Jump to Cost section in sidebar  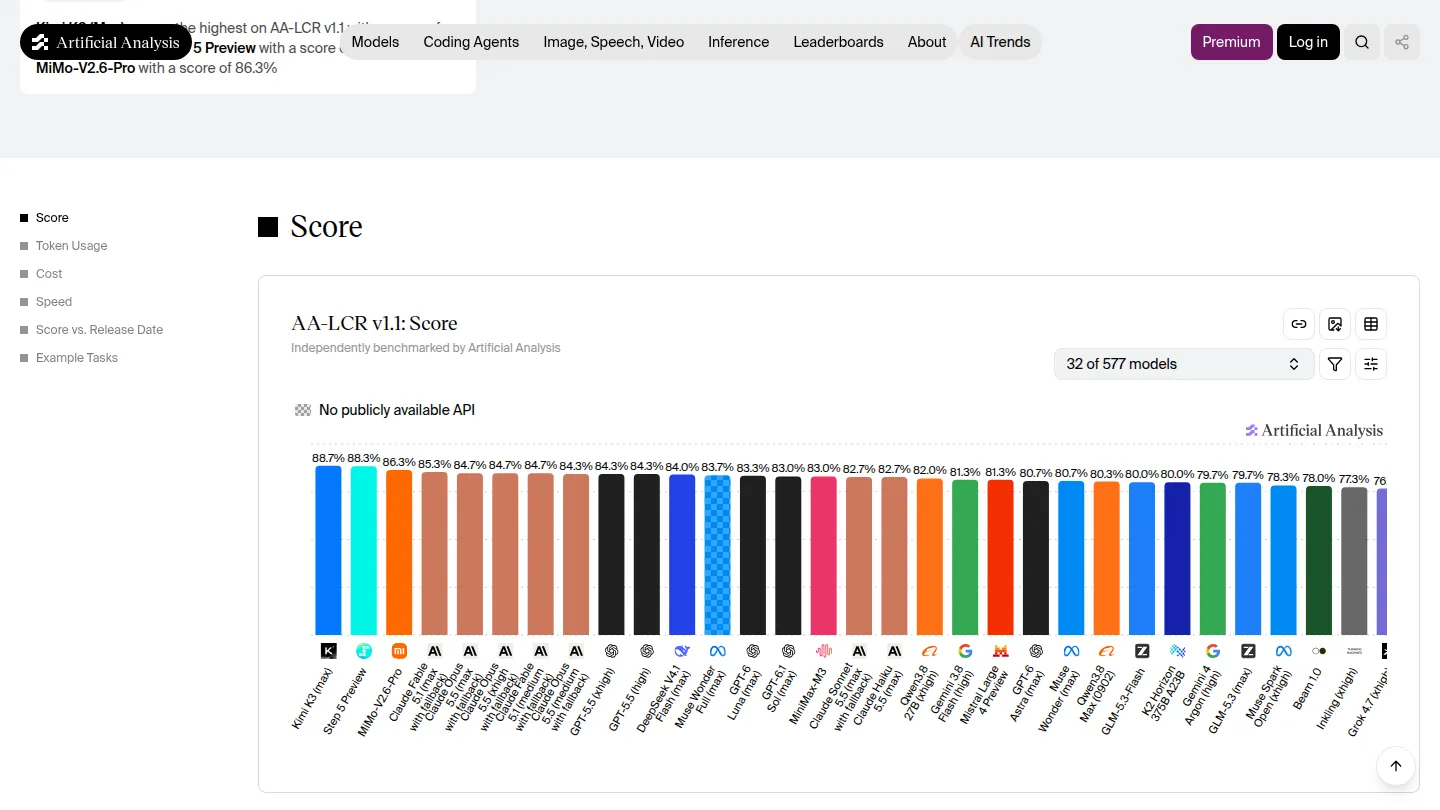pos(49,274)
